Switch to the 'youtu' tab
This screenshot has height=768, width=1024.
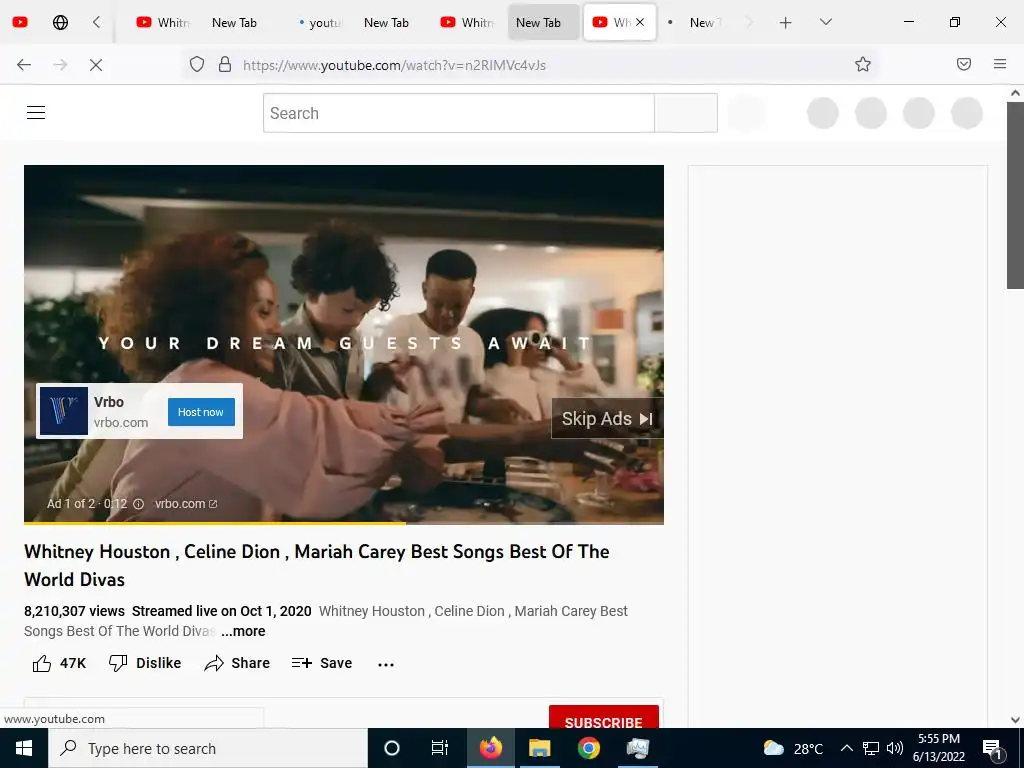coord(319,23)
